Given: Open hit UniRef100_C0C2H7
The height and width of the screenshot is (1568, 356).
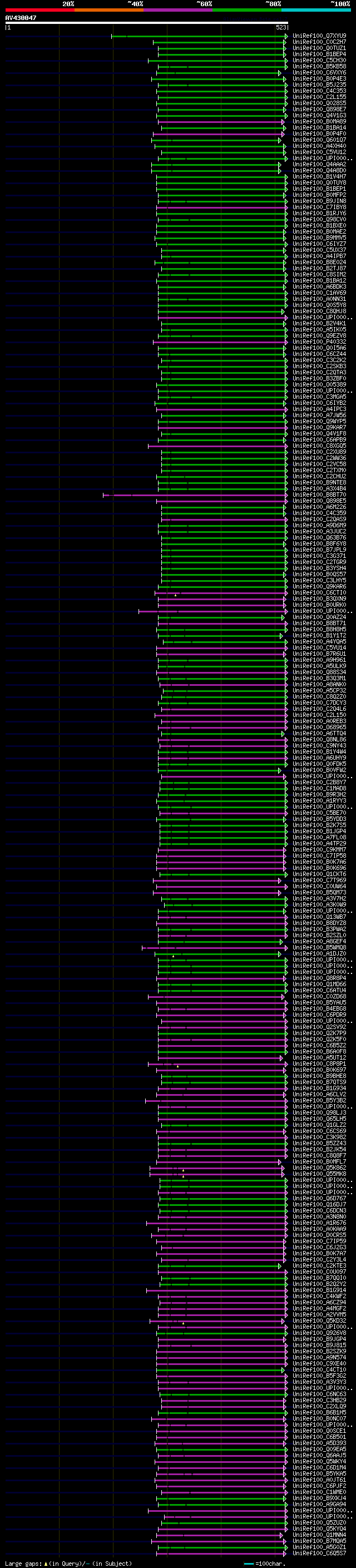Looking at the screenshot, I should pos(319,42).
